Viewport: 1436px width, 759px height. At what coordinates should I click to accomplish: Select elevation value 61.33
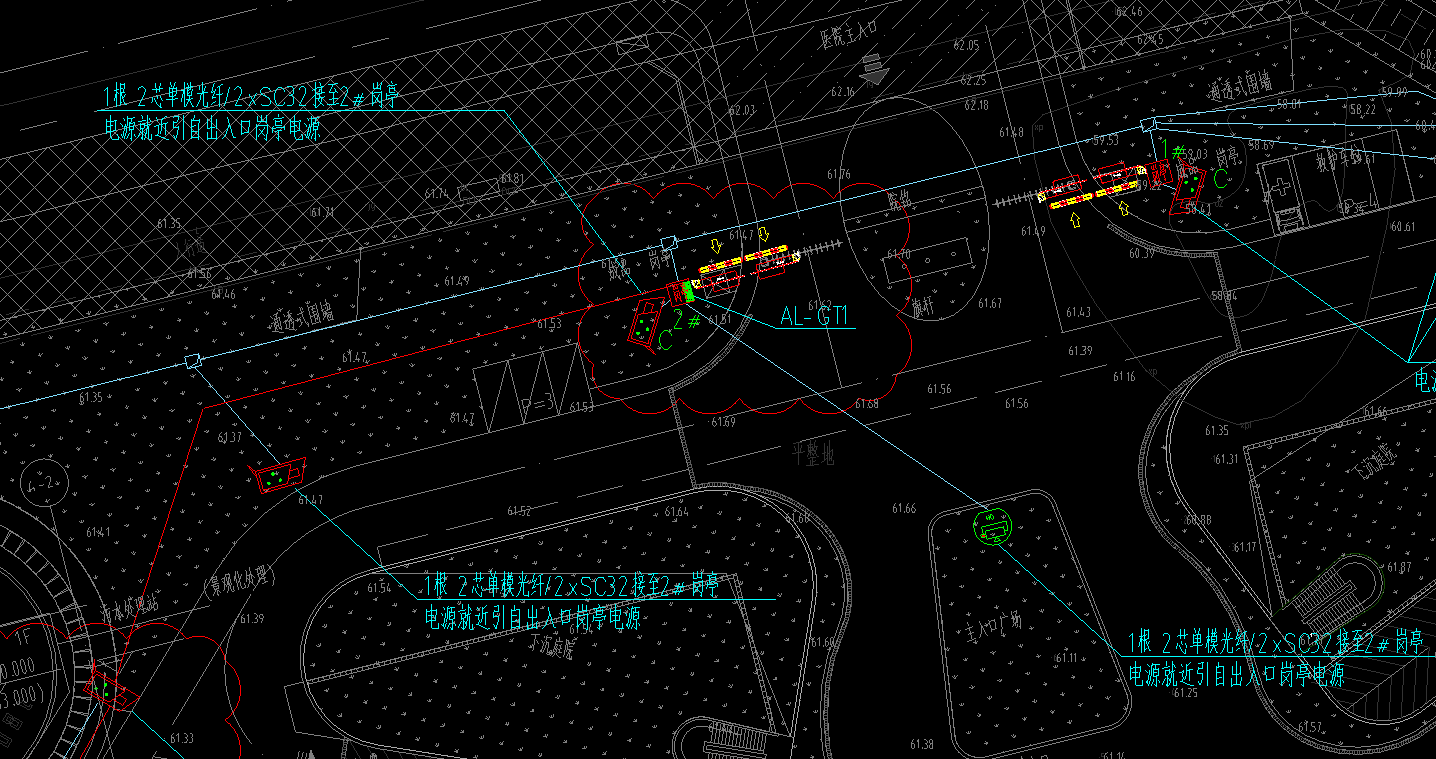pyautogui.click(x=181, y=738)
